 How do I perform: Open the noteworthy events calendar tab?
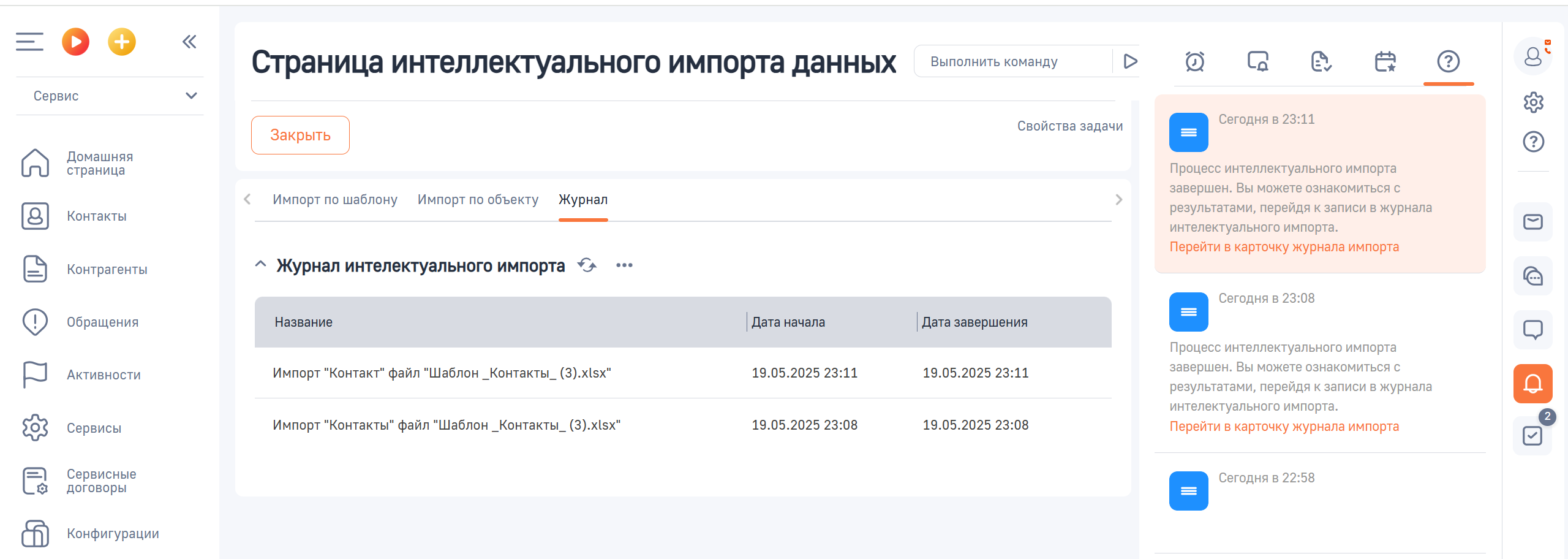click(1386, 61)
